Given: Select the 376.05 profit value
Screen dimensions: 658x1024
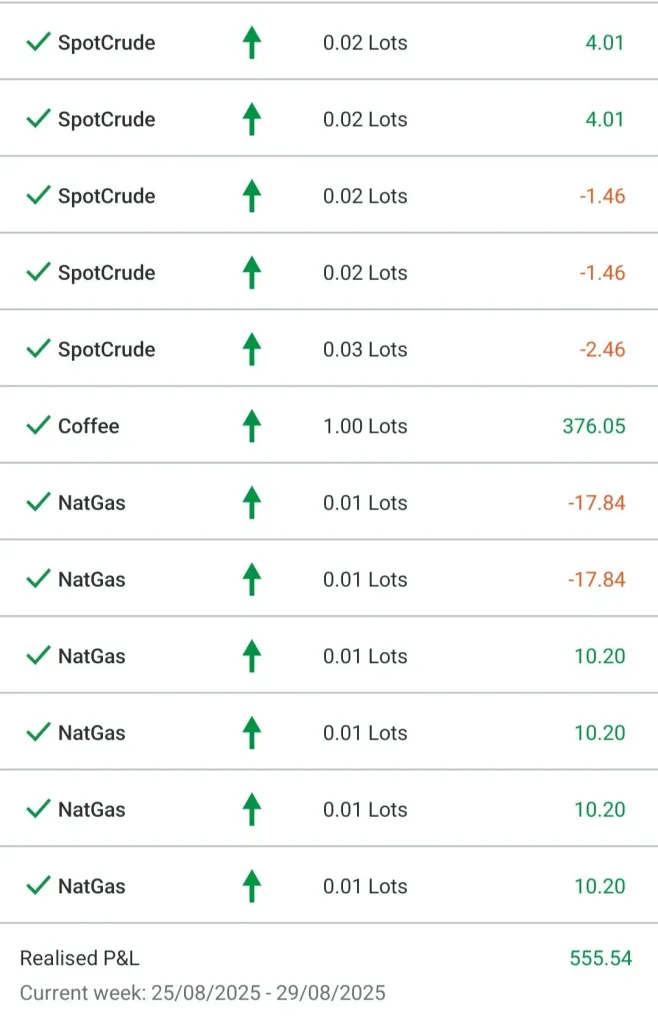Looking at the screenshot, I should (593, 426).
